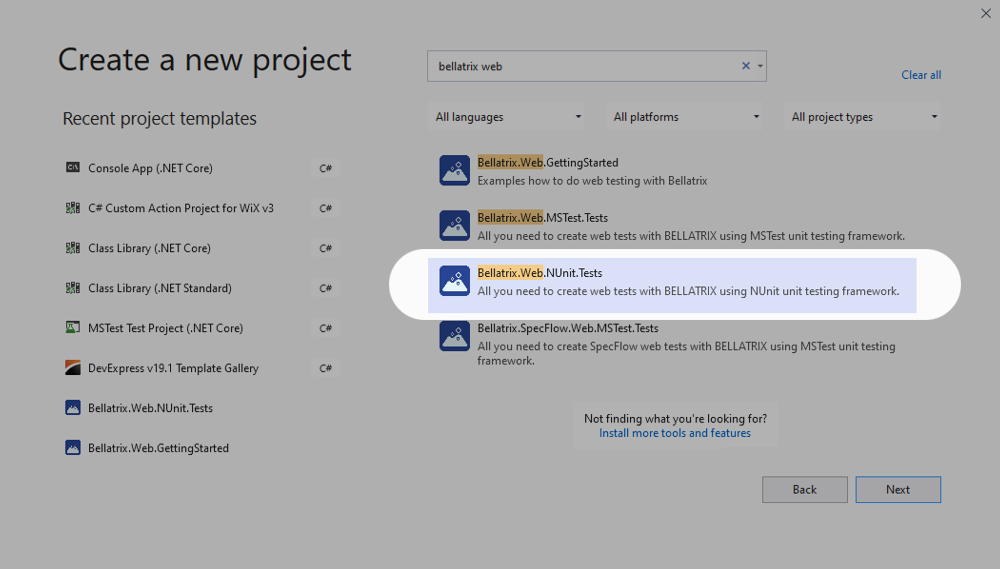
Task: Open the search history dropdown arrow
Action: 760,66
